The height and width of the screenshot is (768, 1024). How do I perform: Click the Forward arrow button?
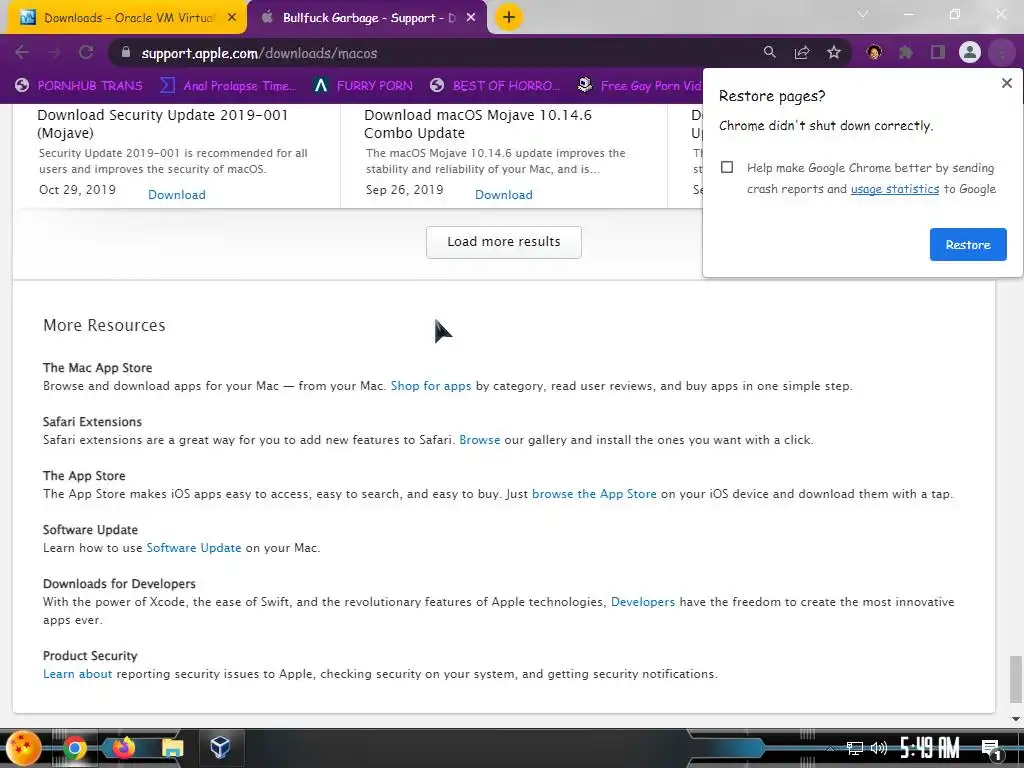point(54,52)
